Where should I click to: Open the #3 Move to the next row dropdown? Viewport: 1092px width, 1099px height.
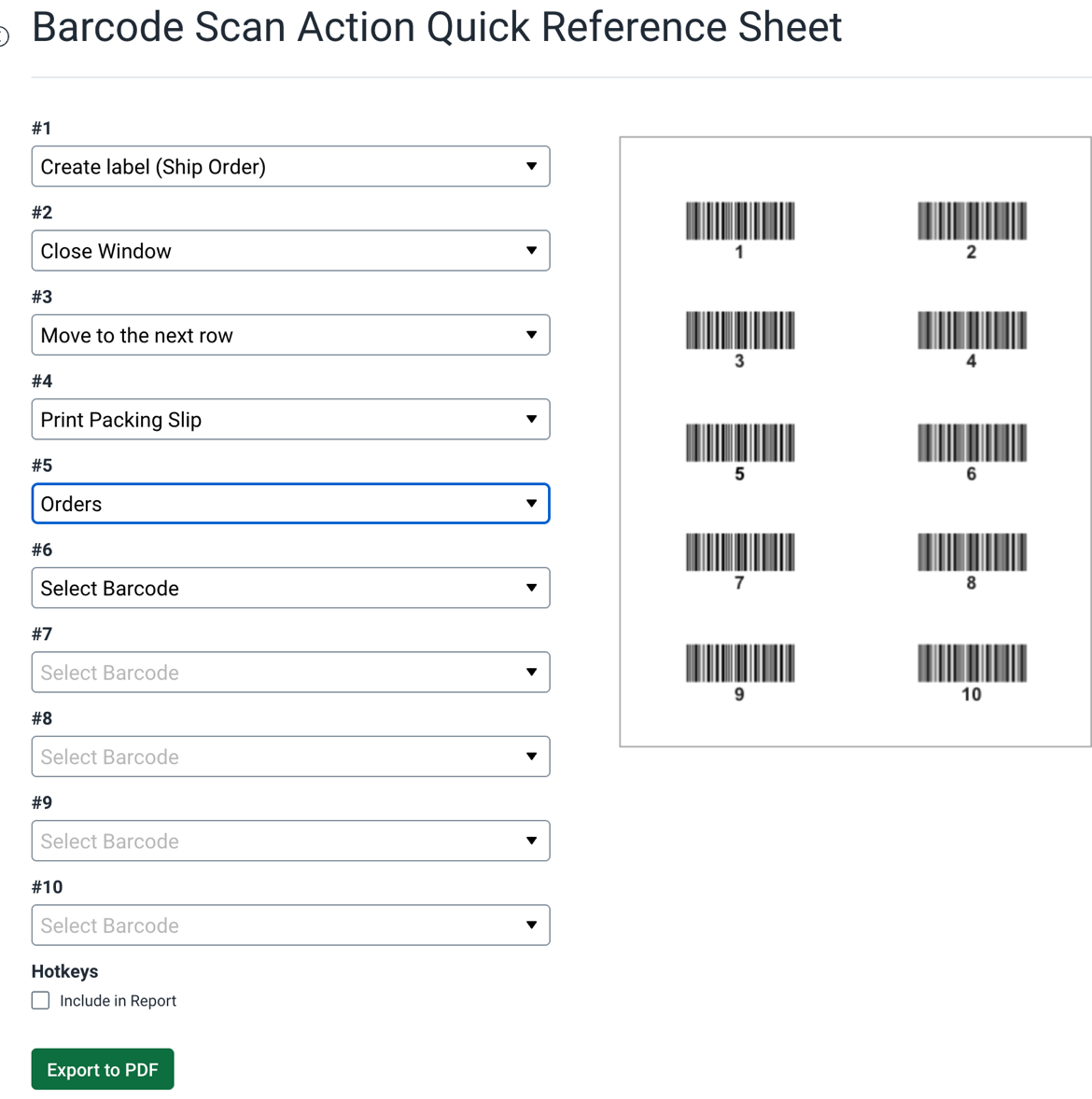290,335
